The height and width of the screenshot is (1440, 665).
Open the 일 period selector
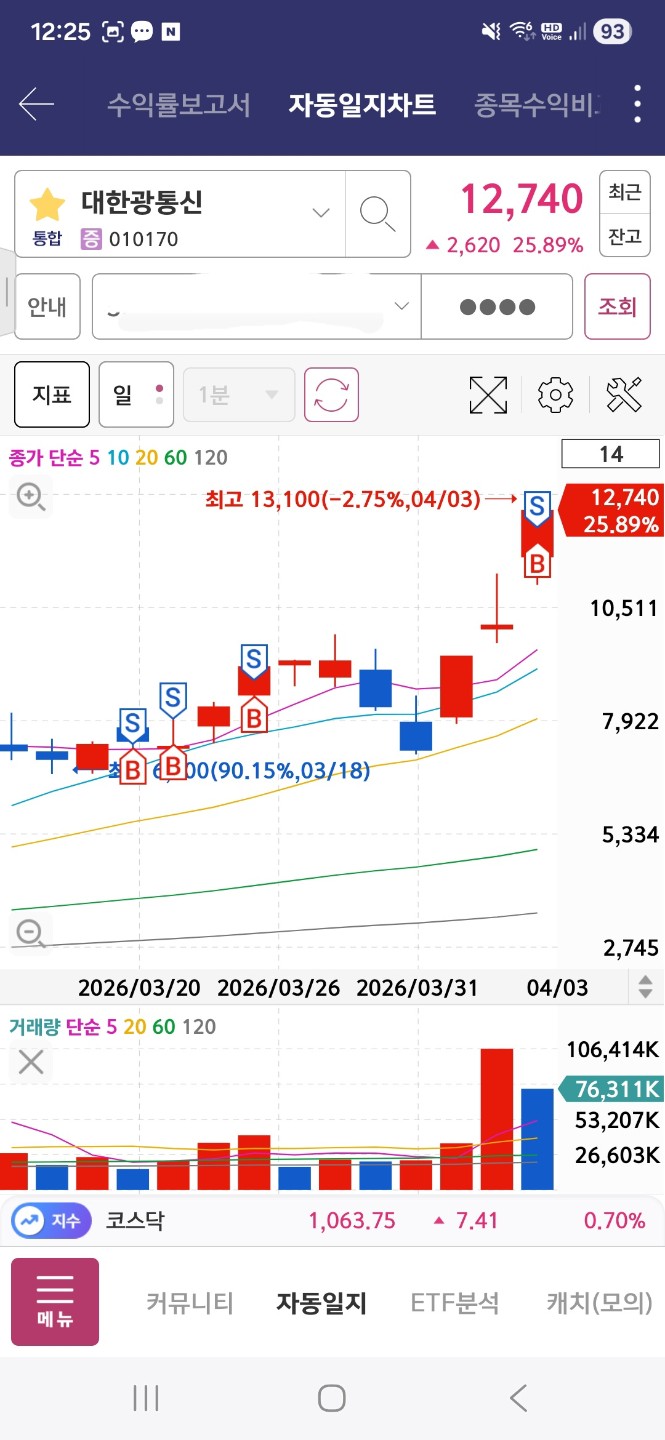point(136,395)
